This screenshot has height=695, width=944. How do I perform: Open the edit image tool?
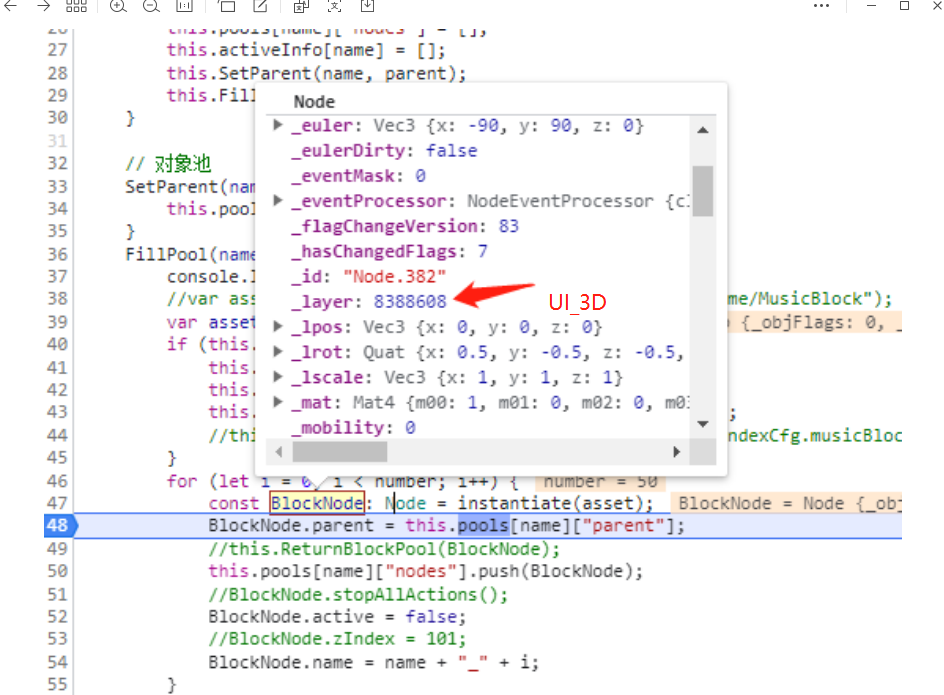(x=260, y=6)
